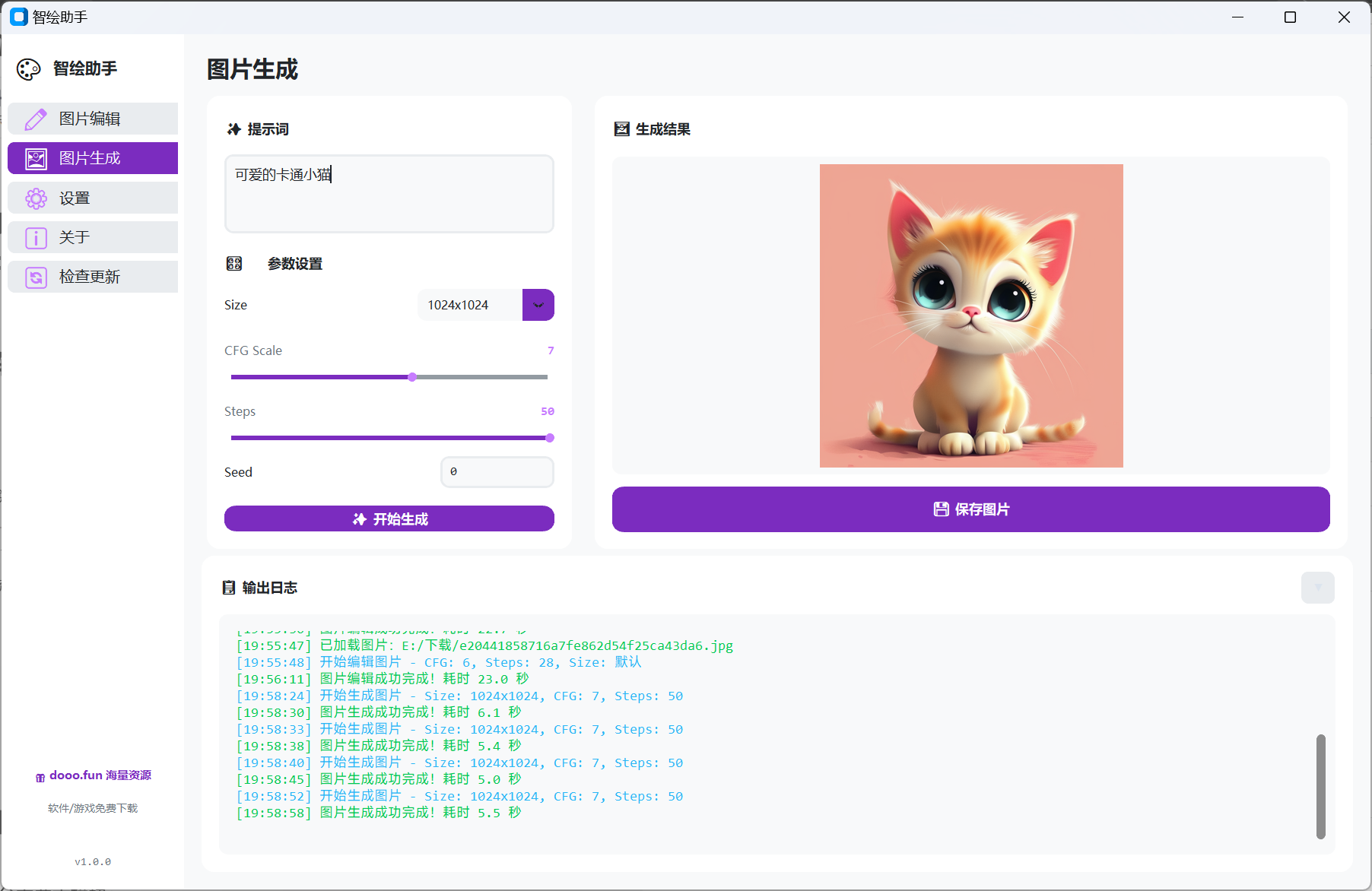The height and width of the screenshot is (891, 1372).
Task: Open settings via the 设置 gear icon
Action: coord(35,198)
